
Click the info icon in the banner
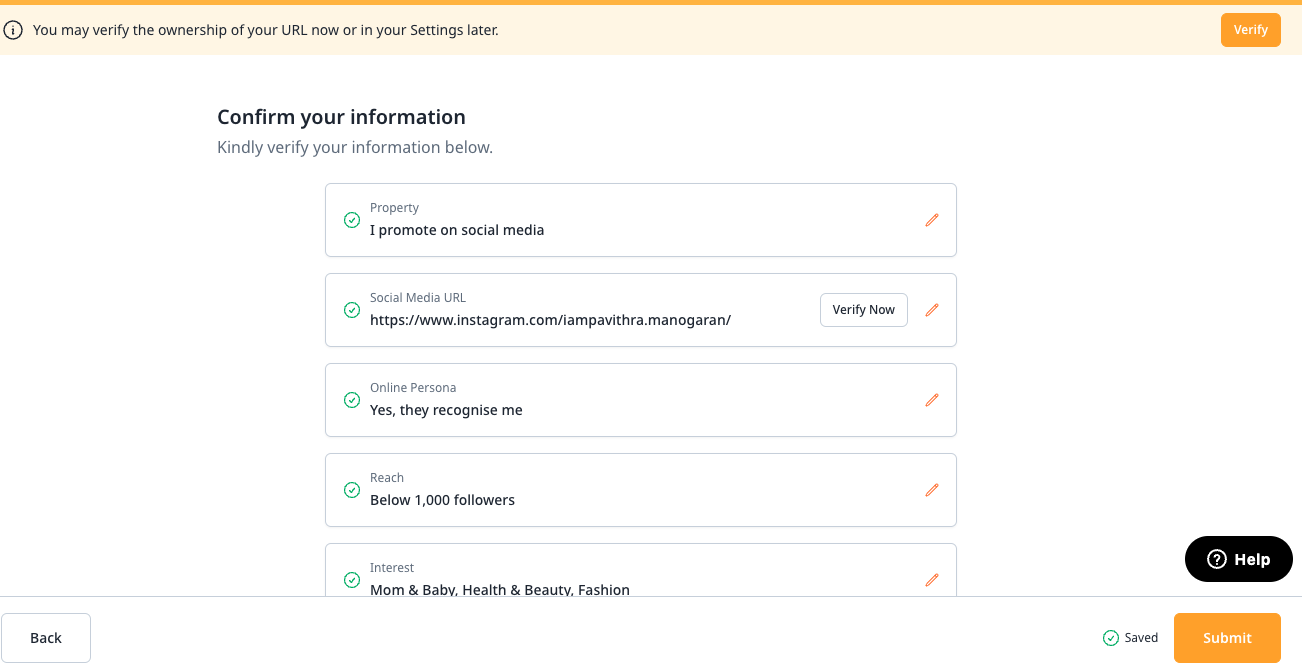coord(13,30)
